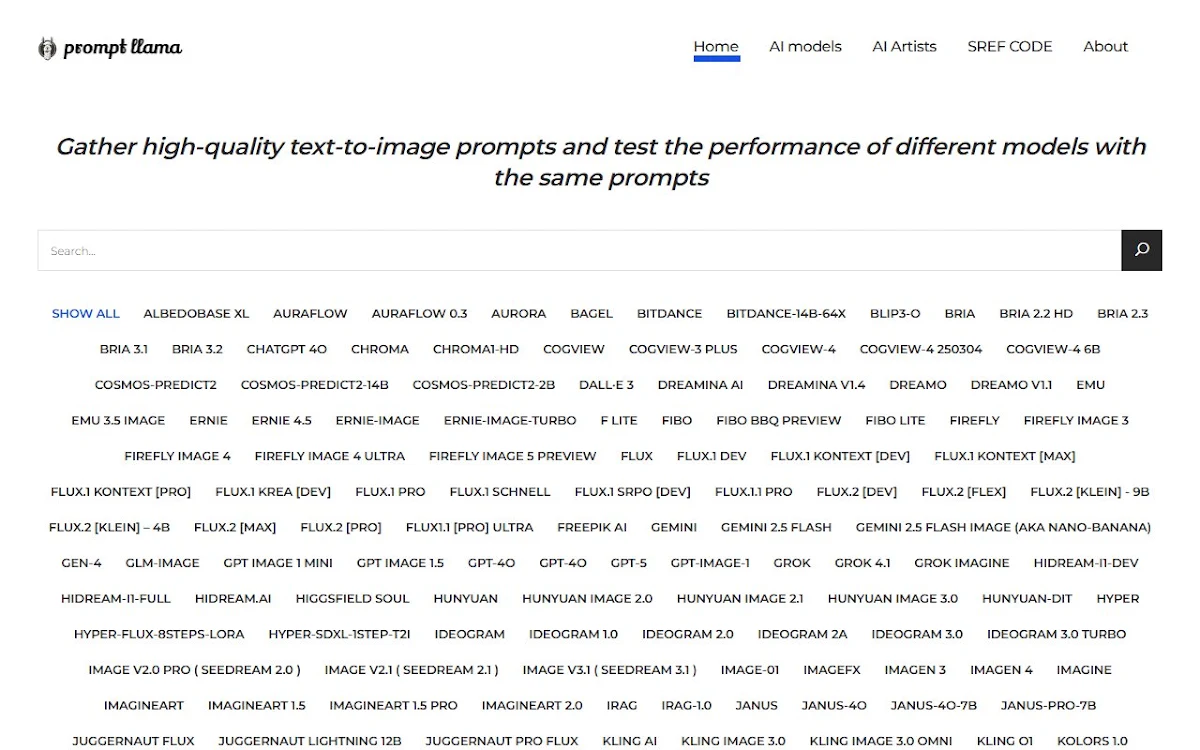
Task: Choose the GPT-5 filter
Action: [629, 563]
